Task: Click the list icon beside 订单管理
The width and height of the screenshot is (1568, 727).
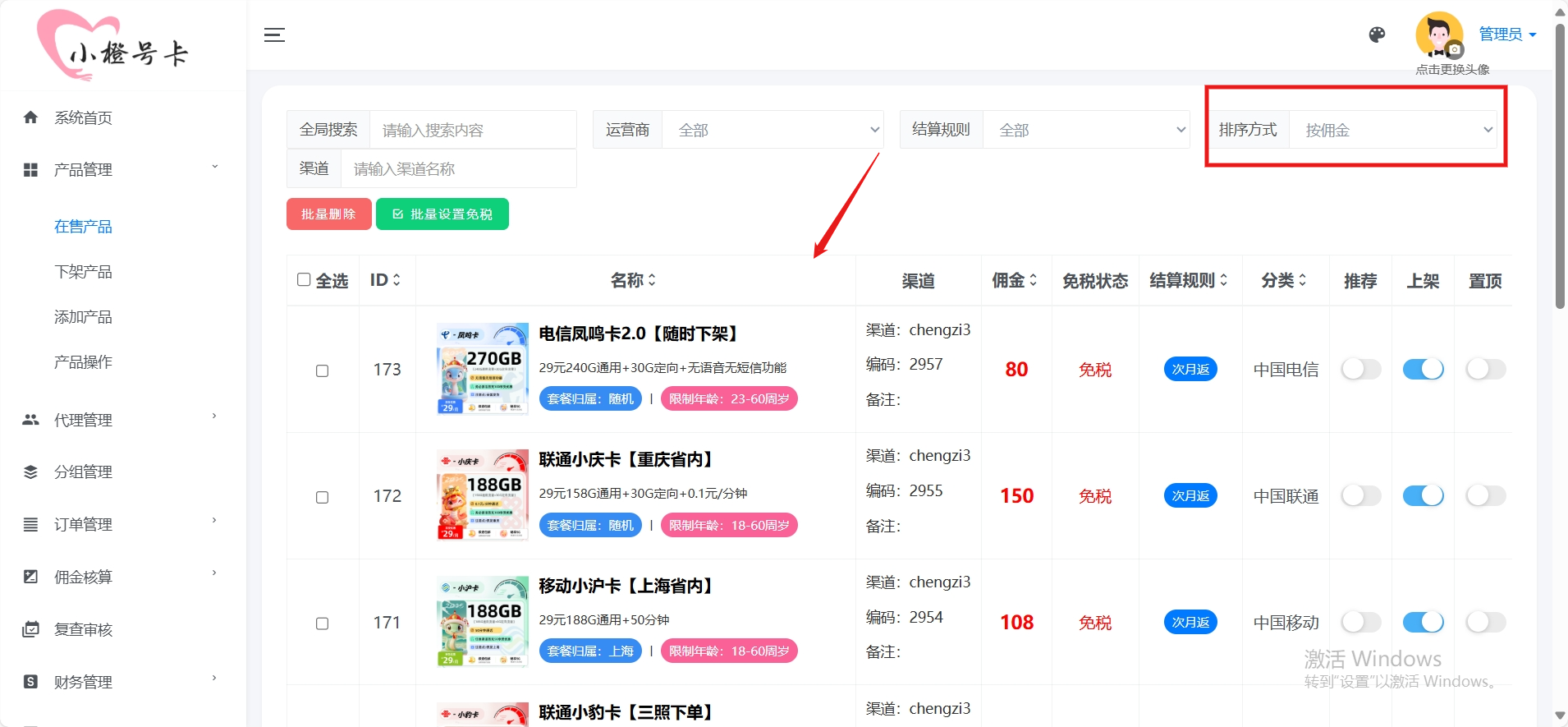Action: [30, 525]
